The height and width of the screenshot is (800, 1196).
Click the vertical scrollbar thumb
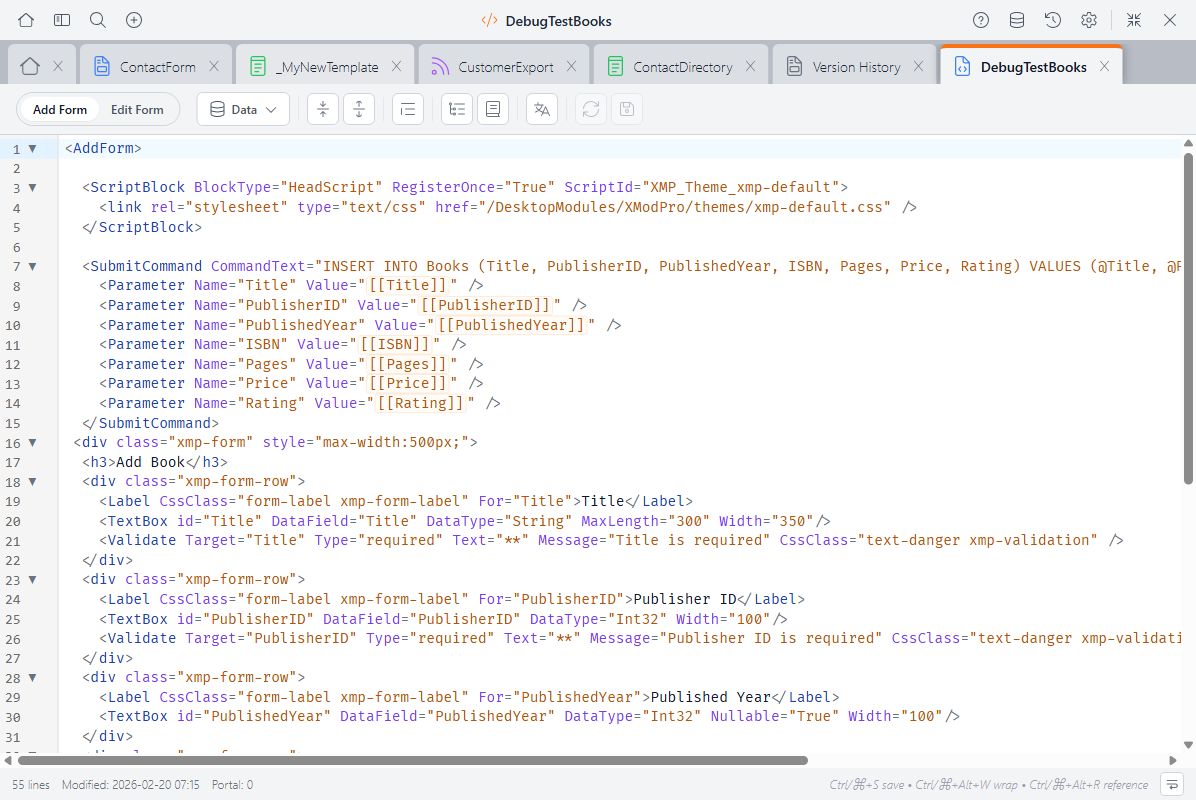click(1188, 317)
